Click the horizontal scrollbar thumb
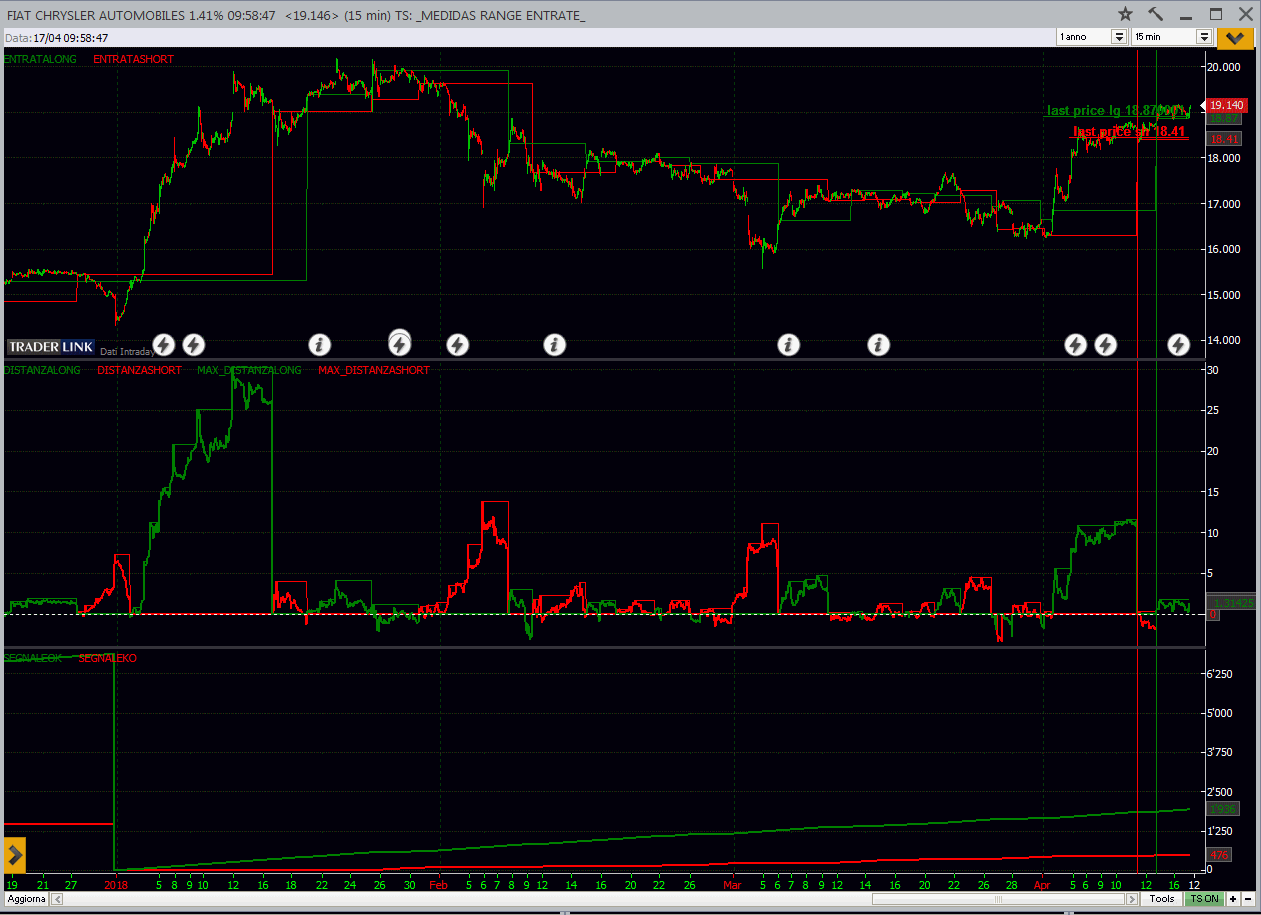 click(x=998, y=899)
